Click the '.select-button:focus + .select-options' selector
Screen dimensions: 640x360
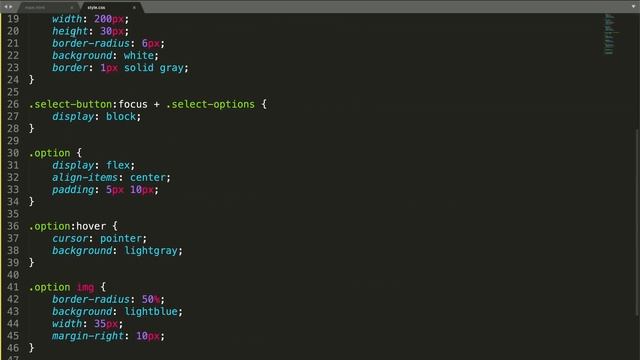pos(142,104)
